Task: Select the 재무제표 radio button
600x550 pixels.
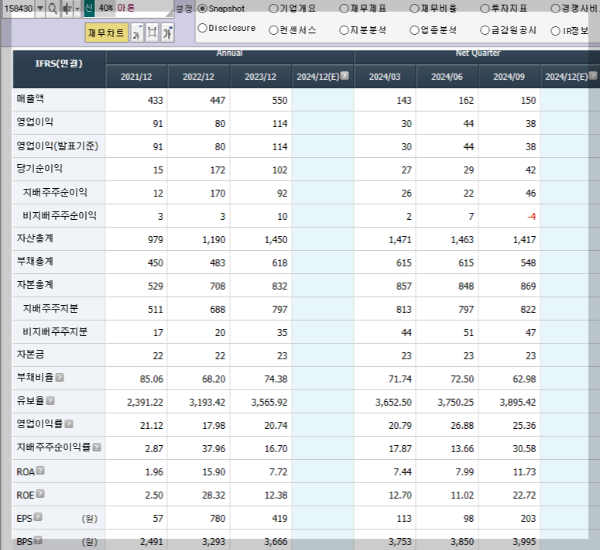Action: (x=344, y=8)
